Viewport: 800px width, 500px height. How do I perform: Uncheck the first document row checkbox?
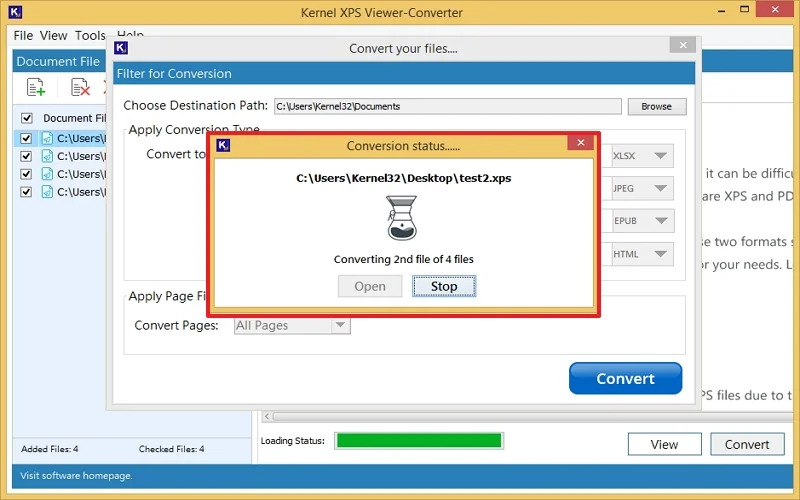(x=26, y=138)
